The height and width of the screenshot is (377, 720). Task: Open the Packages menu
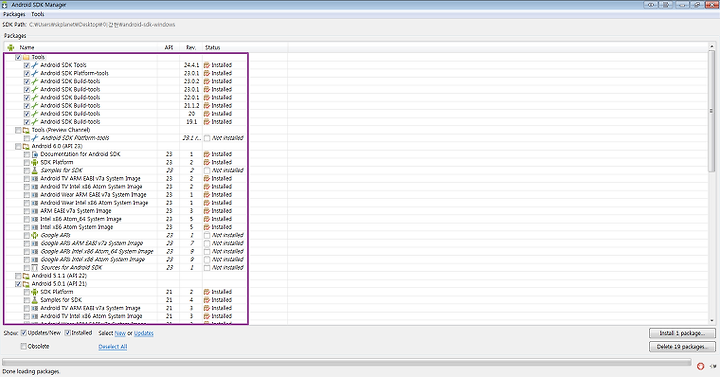point(14,14)
